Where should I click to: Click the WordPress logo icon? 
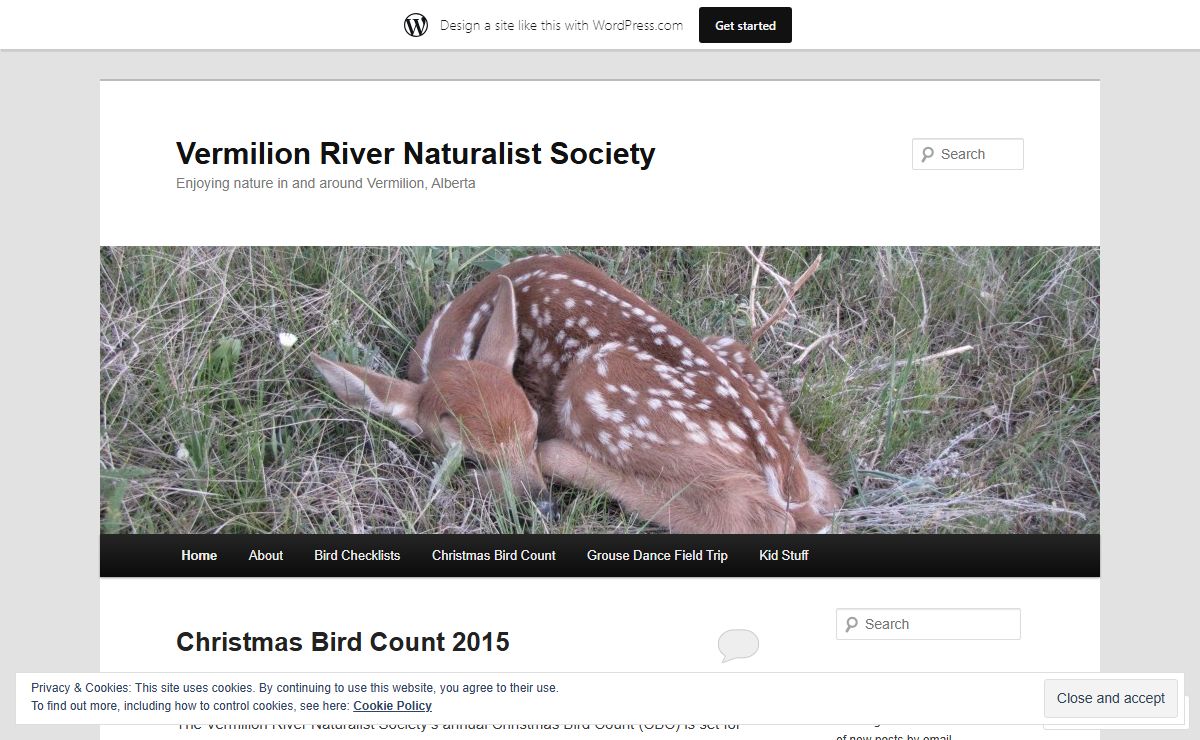pyautogui.click(x=416, y=23)
